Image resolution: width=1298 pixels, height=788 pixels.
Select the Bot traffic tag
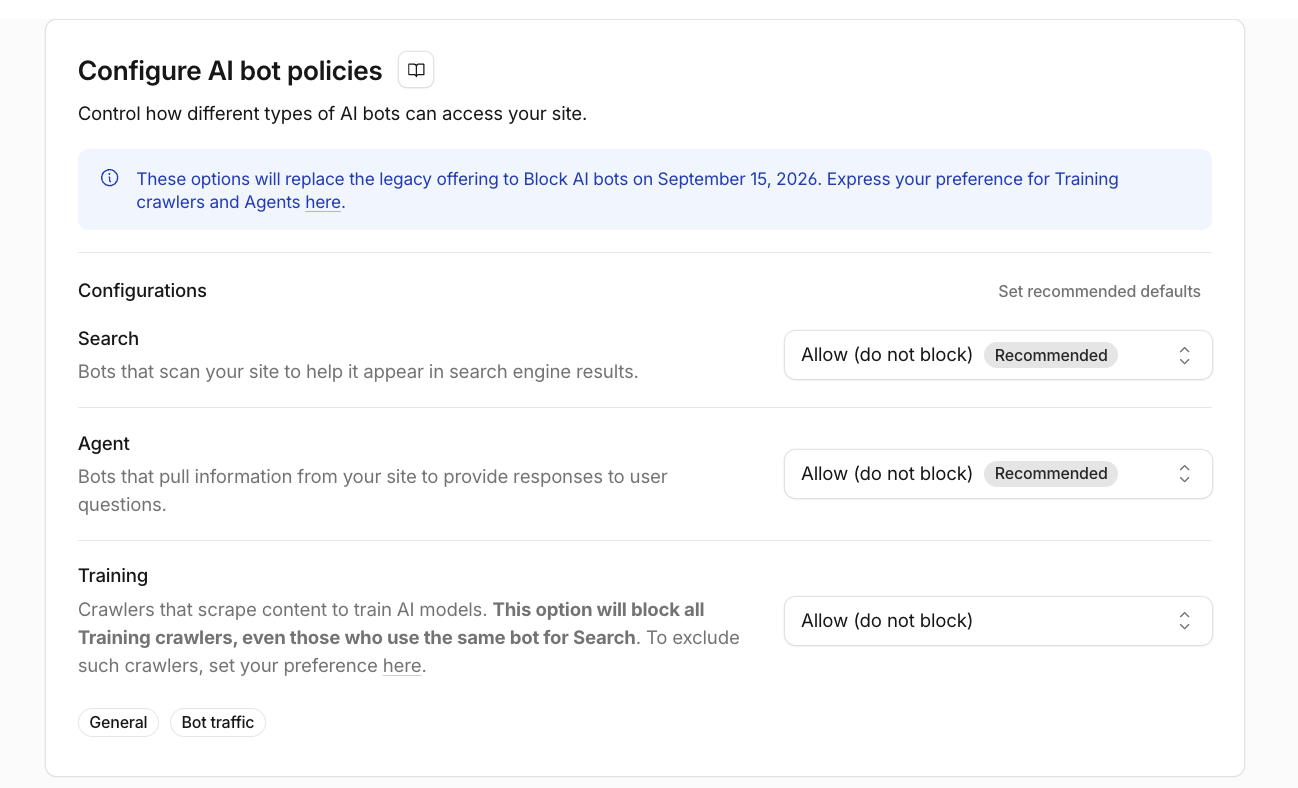[x=218, y=722]
